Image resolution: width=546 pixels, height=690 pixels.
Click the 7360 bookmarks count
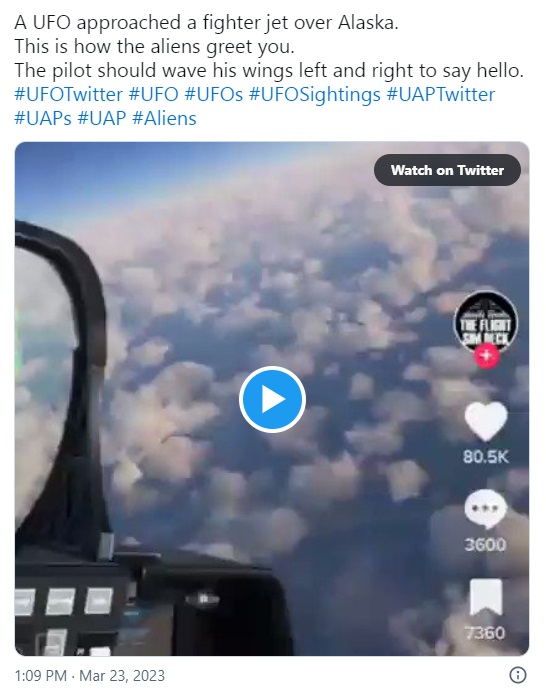click(486, 633)
